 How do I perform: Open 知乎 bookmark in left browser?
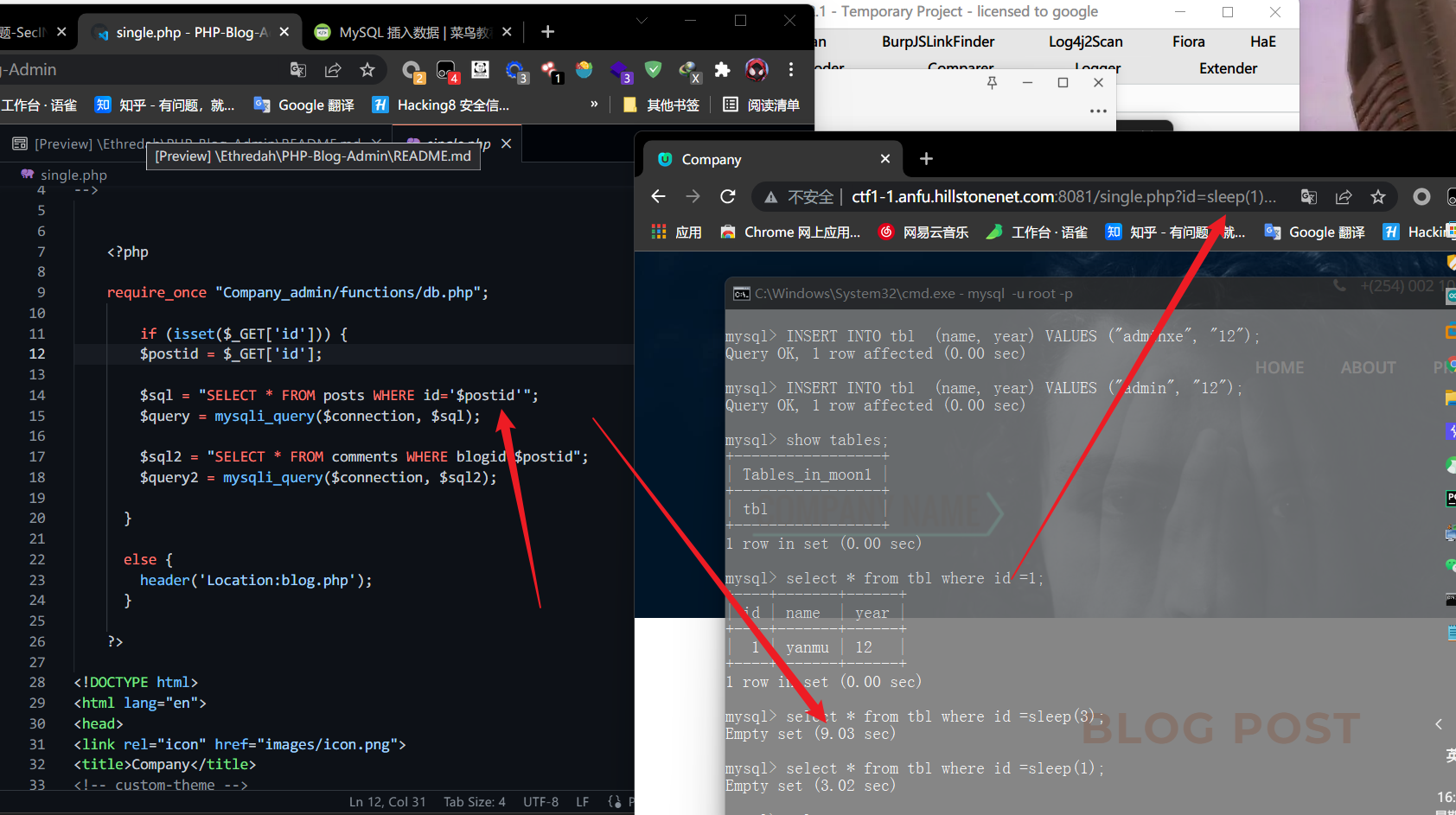pos(164,105)
